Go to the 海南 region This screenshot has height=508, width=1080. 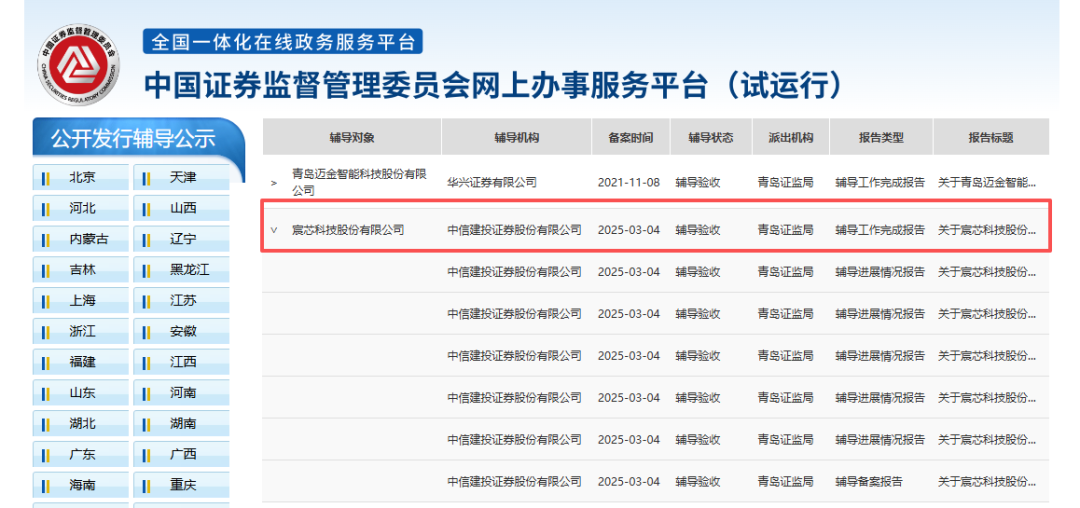tap(81, 485)
